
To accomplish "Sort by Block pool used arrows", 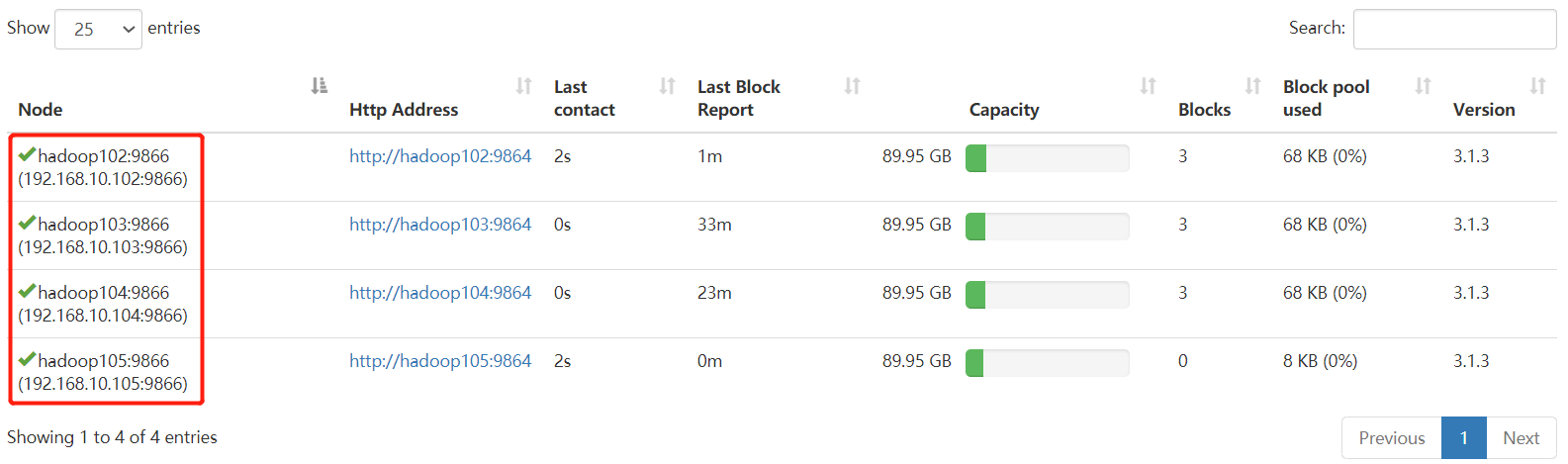I will tap(1423, 86).
